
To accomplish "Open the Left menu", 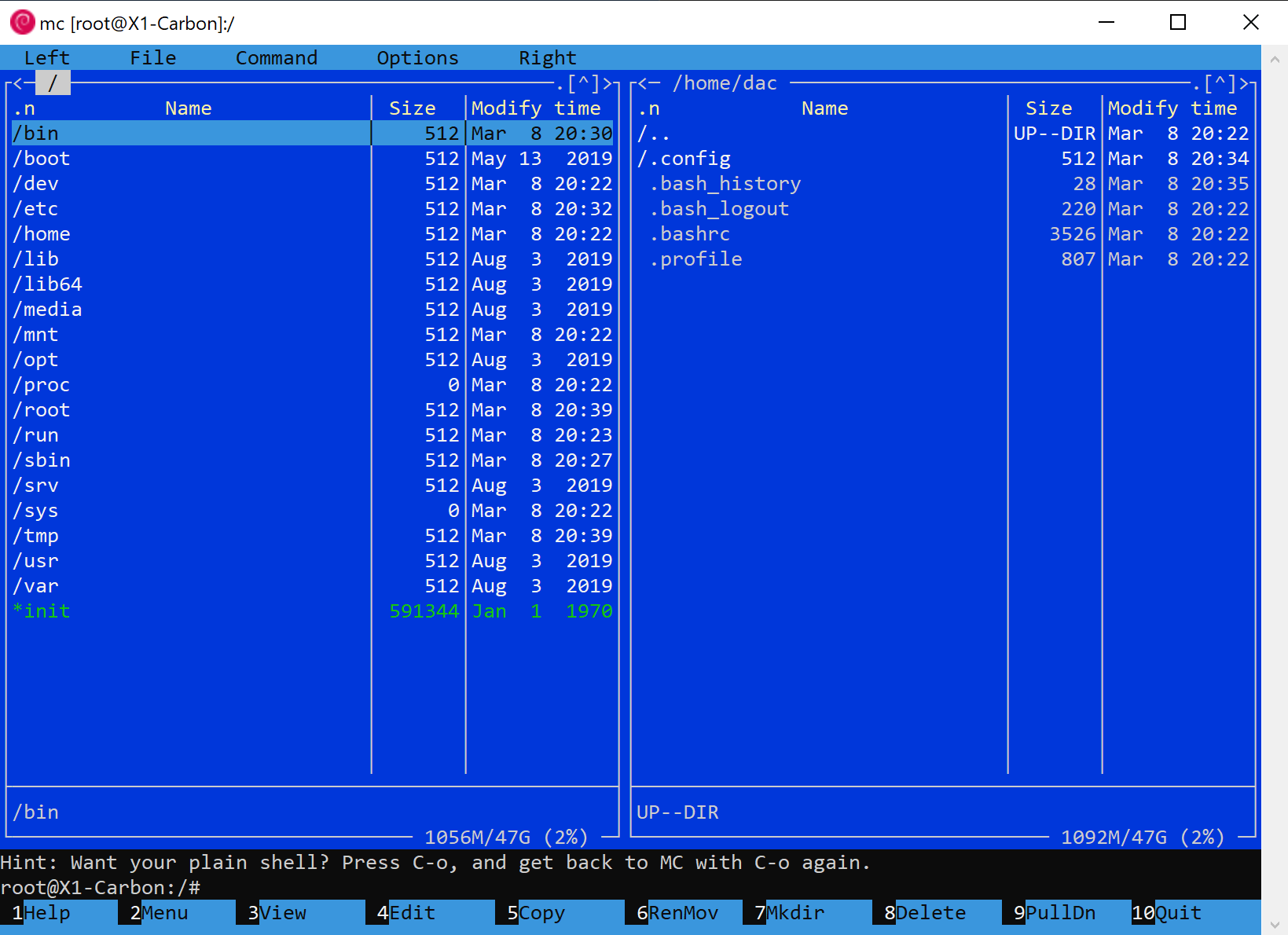I will (46, 58).
